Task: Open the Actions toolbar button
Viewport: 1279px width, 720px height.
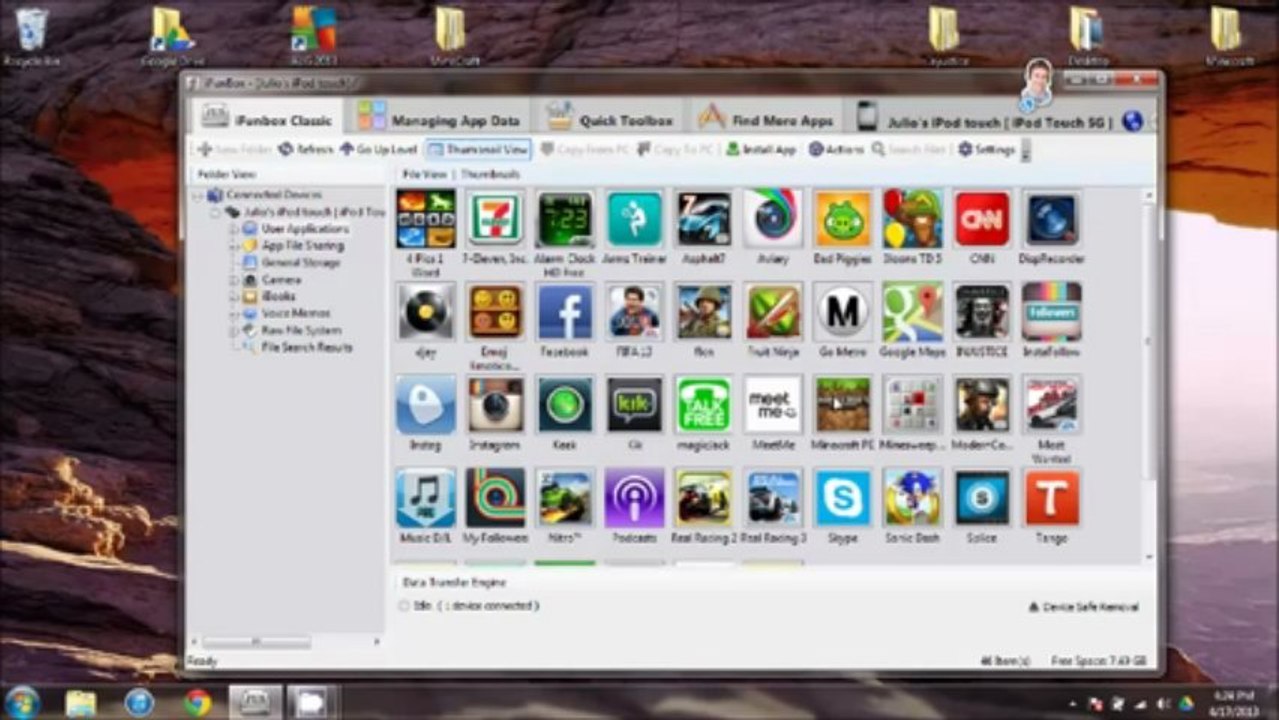Action: point(836,149)
